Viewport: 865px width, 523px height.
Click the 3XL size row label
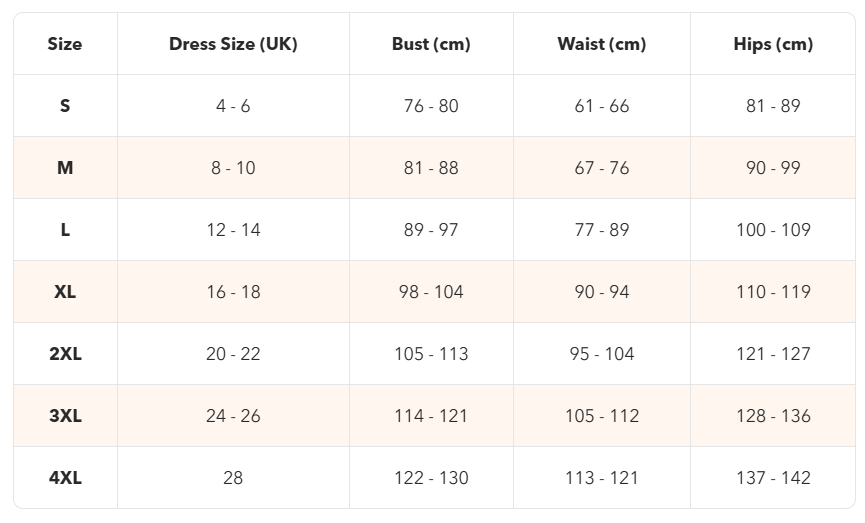pos(65,416)
